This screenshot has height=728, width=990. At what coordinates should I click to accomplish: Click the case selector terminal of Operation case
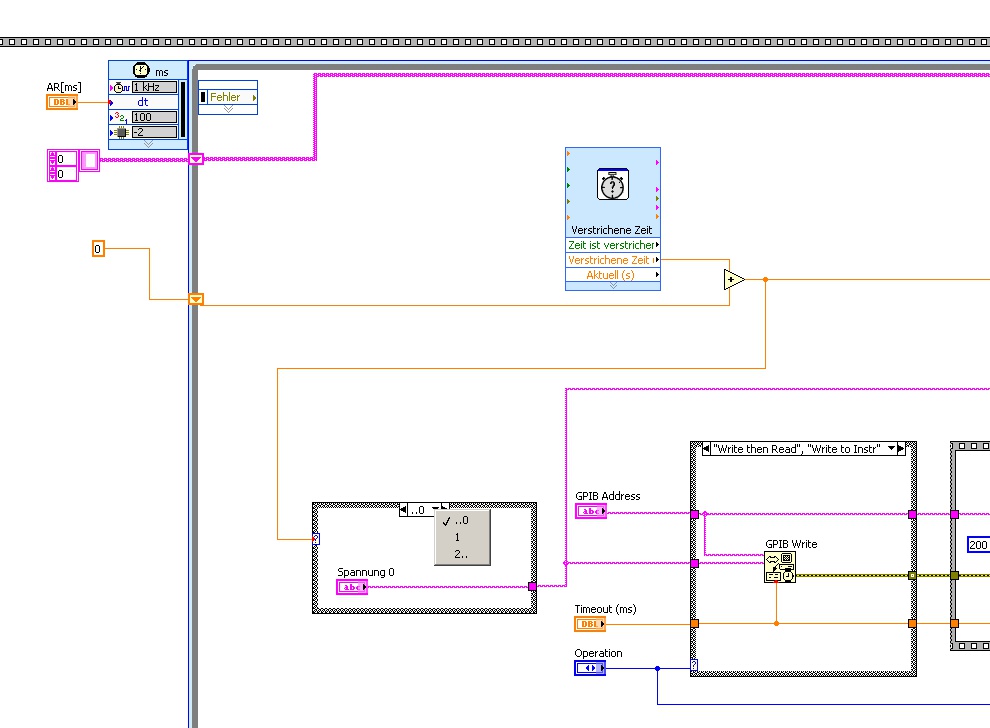[x=694, y=664]
